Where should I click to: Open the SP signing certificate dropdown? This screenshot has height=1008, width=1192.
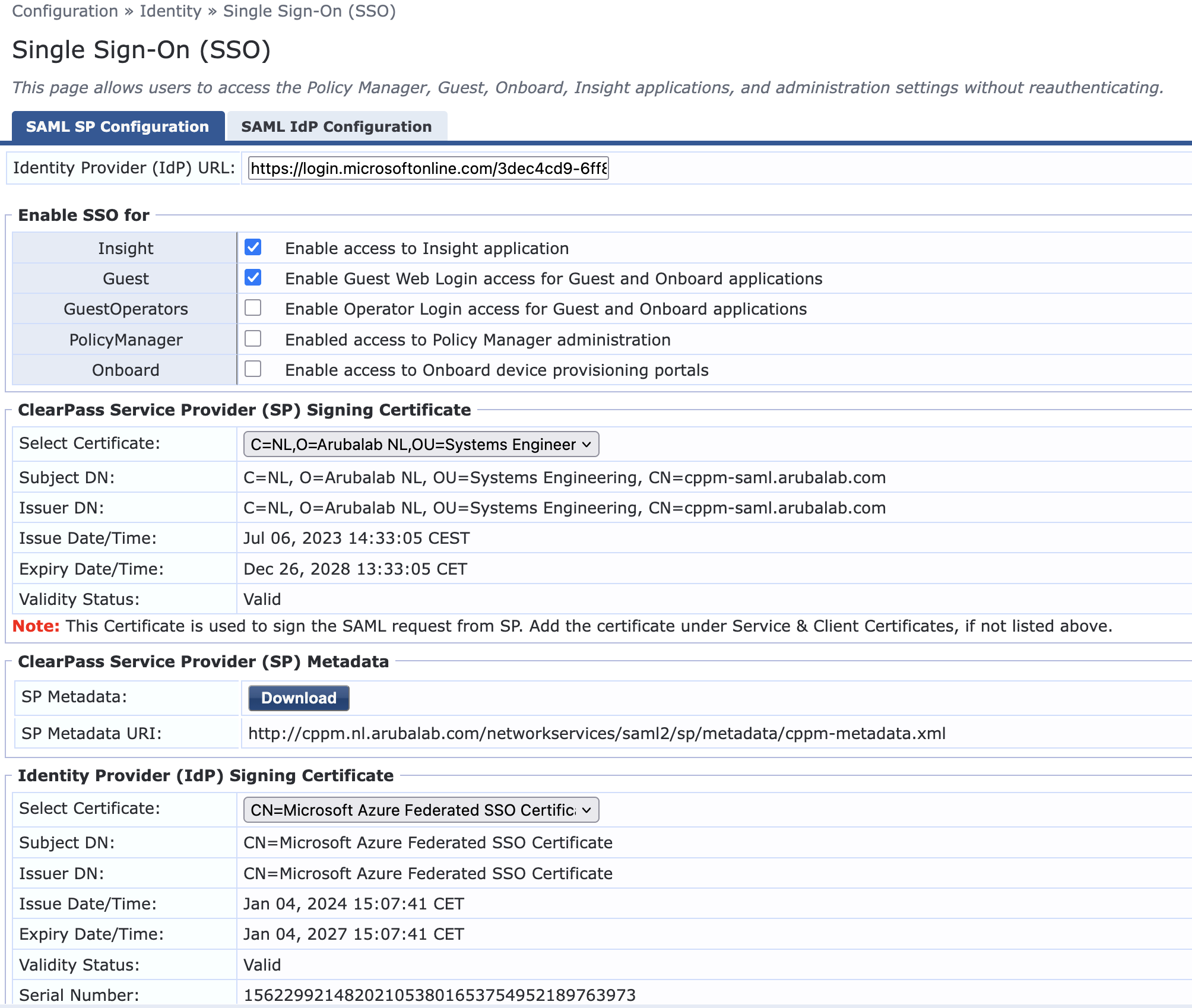[421, 444]
